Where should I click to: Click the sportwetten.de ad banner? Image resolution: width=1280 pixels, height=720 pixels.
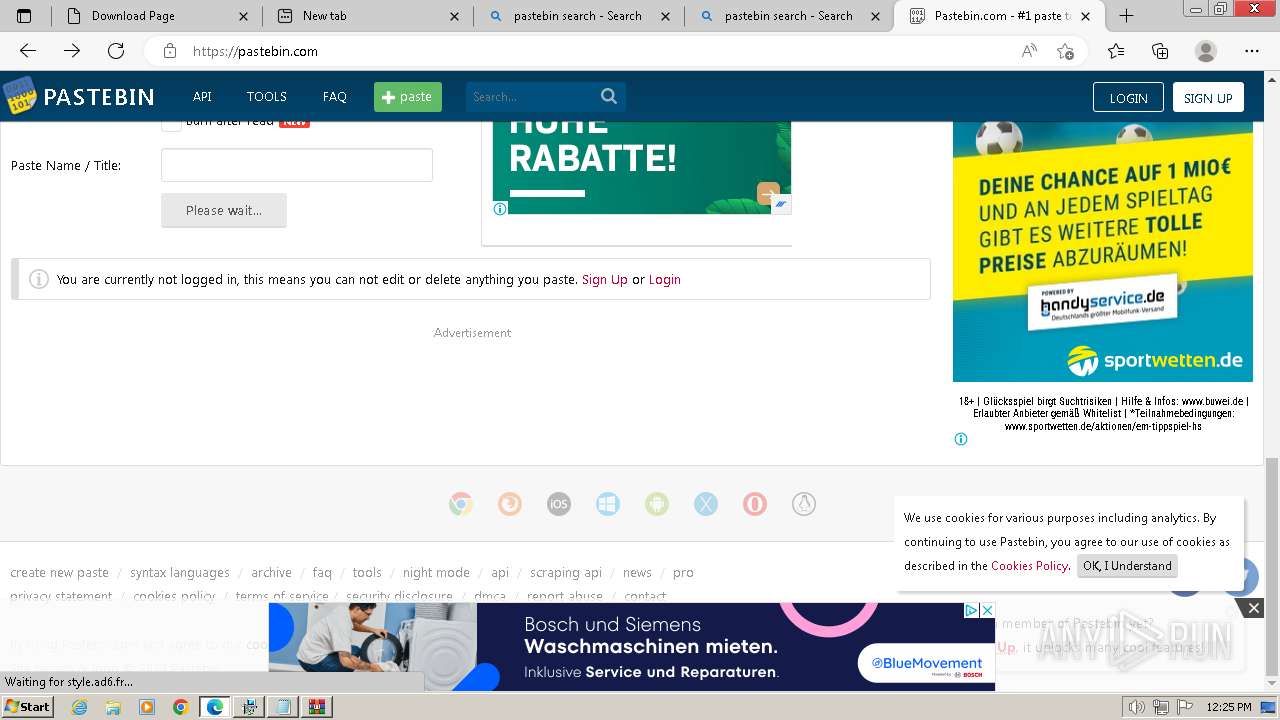point(1103,252)
